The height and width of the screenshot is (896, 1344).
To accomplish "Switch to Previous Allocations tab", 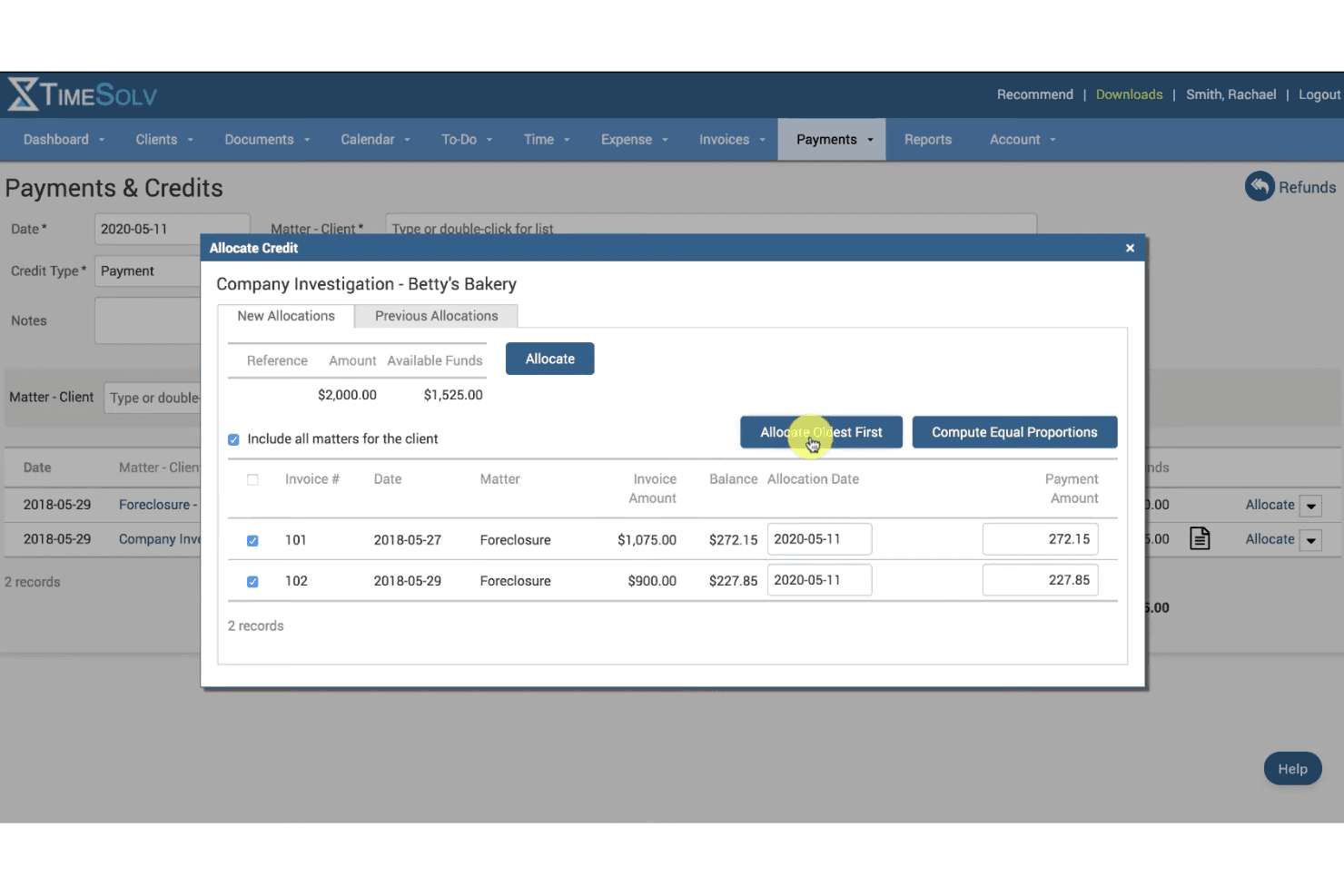I will (436, 316).
